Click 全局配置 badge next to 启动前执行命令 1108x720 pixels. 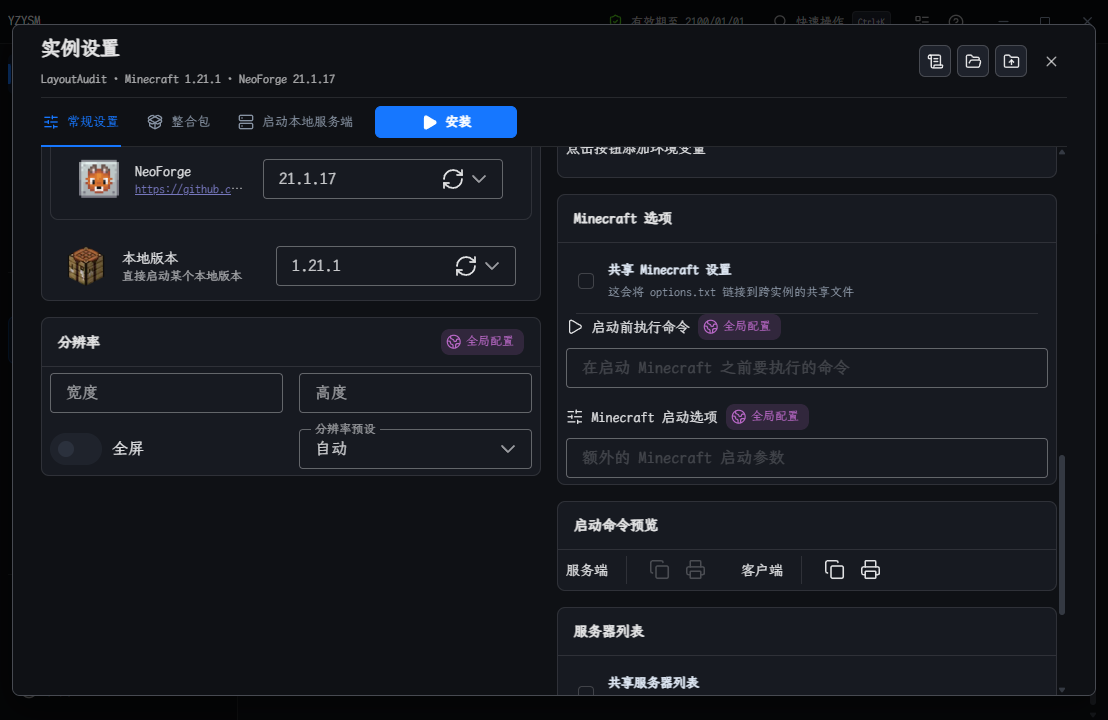point(739,327)
